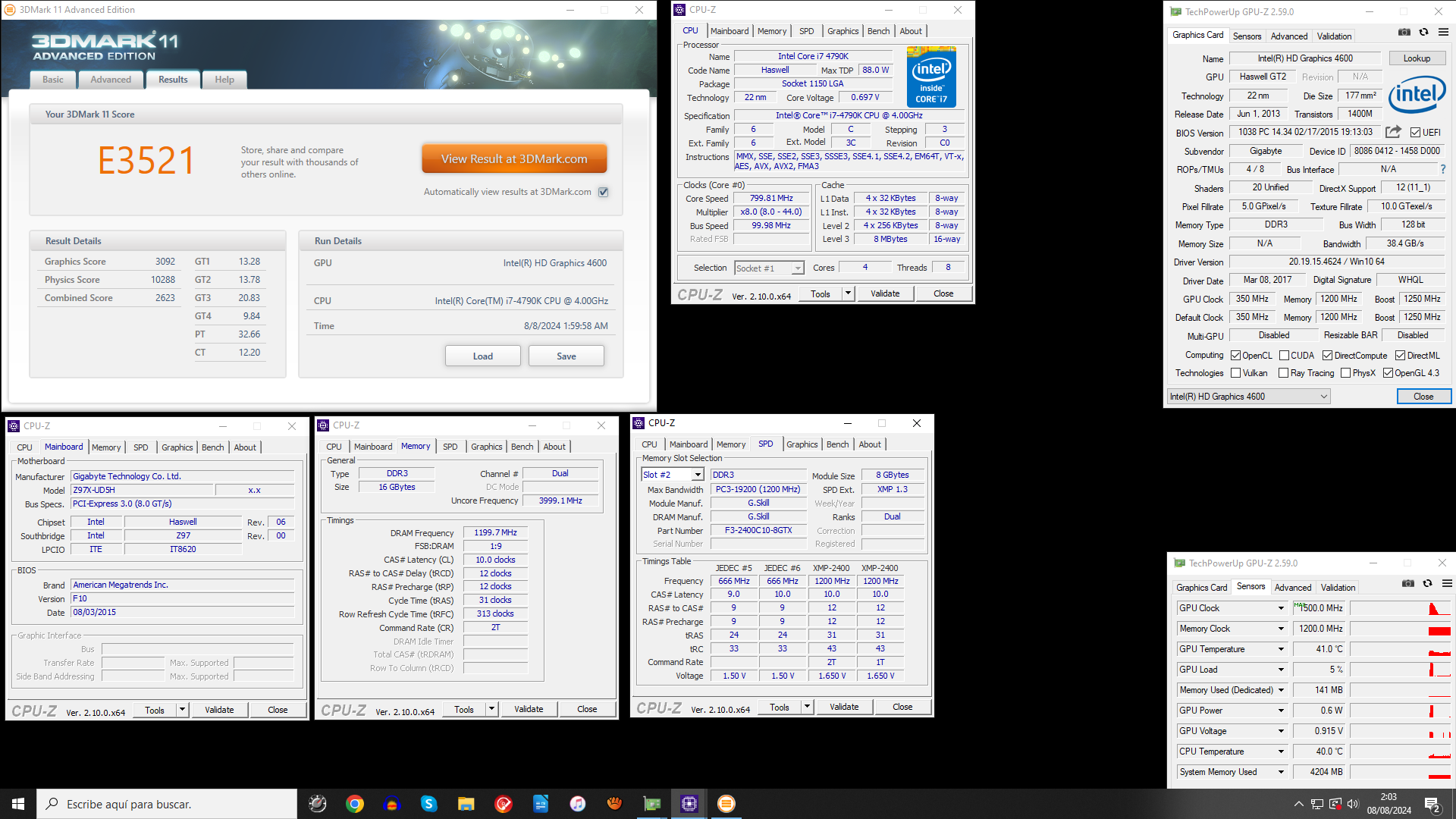The image size is (1456, 819).
Task: Click the Windows taskbar search box
Action: pos(167,804)
